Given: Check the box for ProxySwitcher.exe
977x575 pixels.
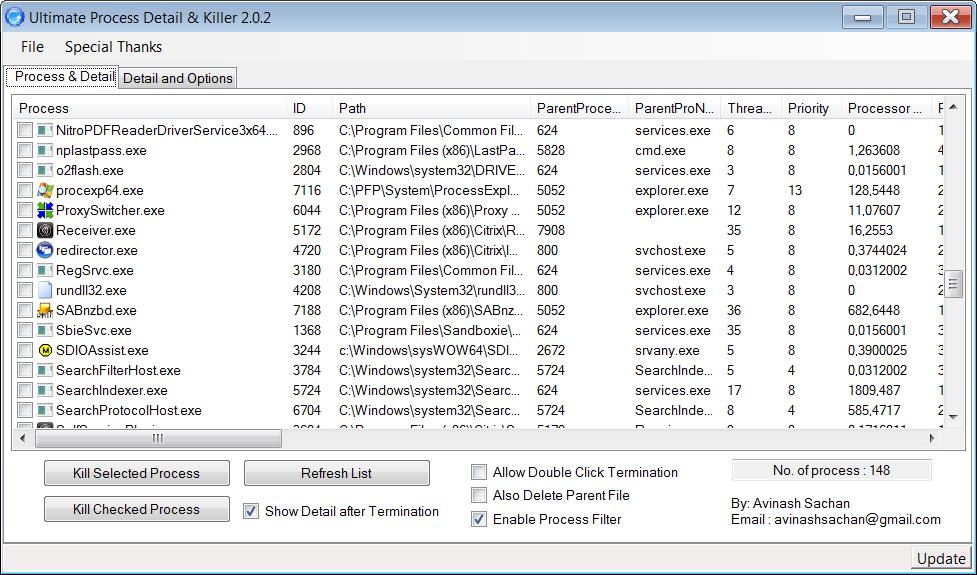Looking at the screenshot, I should pyautogui.click(x=25, y=210).
